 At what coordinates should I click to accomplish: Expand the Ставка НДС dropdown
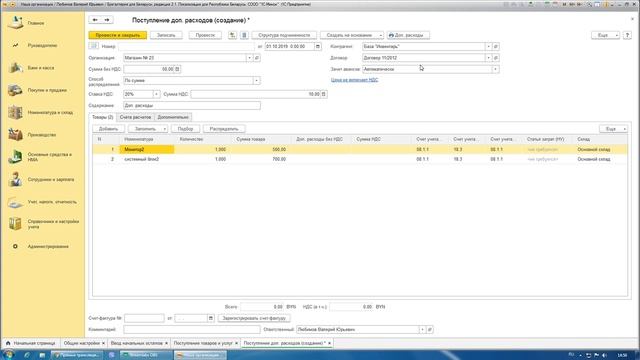[x=156, y=94]
